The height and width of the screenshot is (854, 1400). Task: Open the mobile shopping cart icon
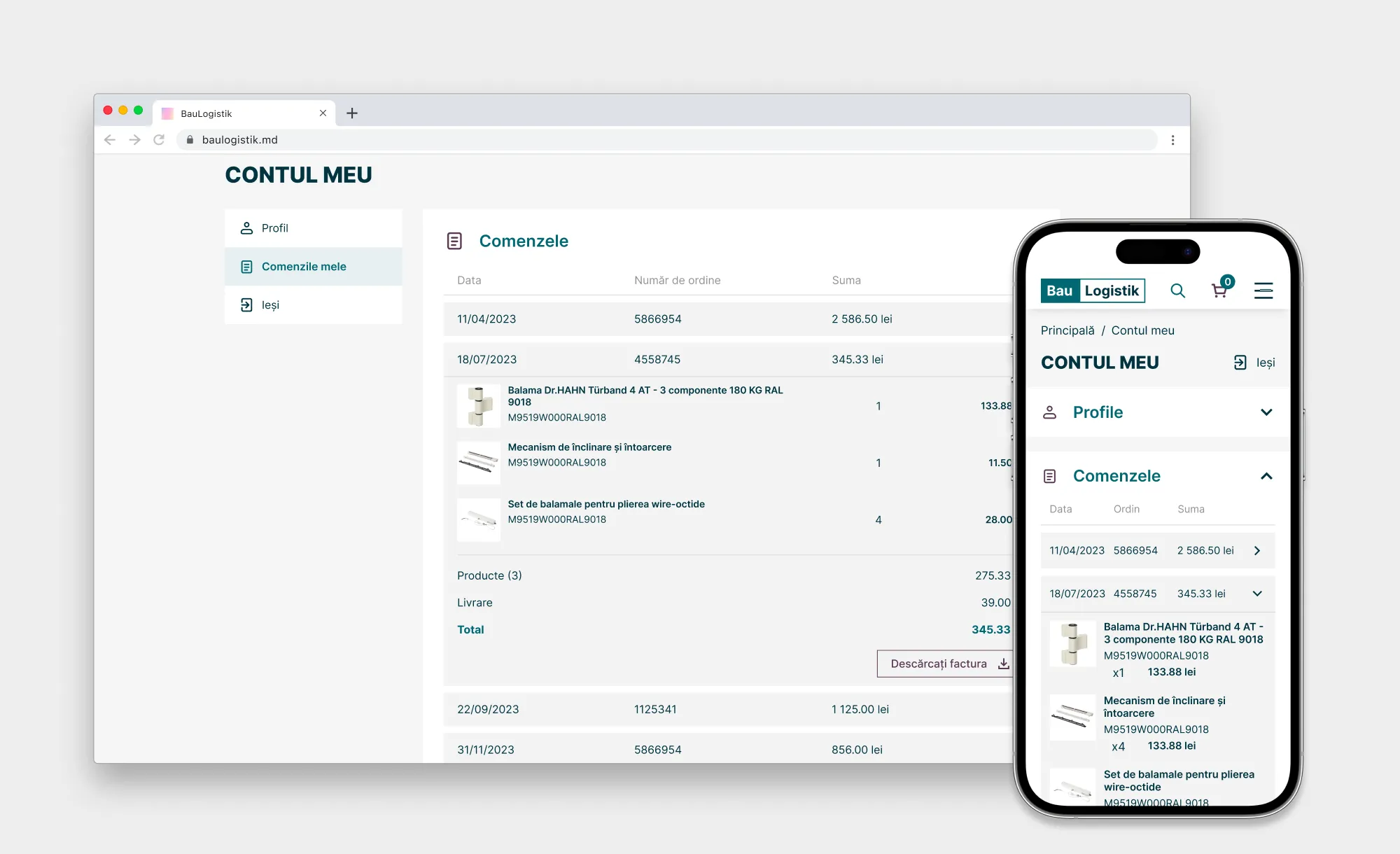point(1219,290)
